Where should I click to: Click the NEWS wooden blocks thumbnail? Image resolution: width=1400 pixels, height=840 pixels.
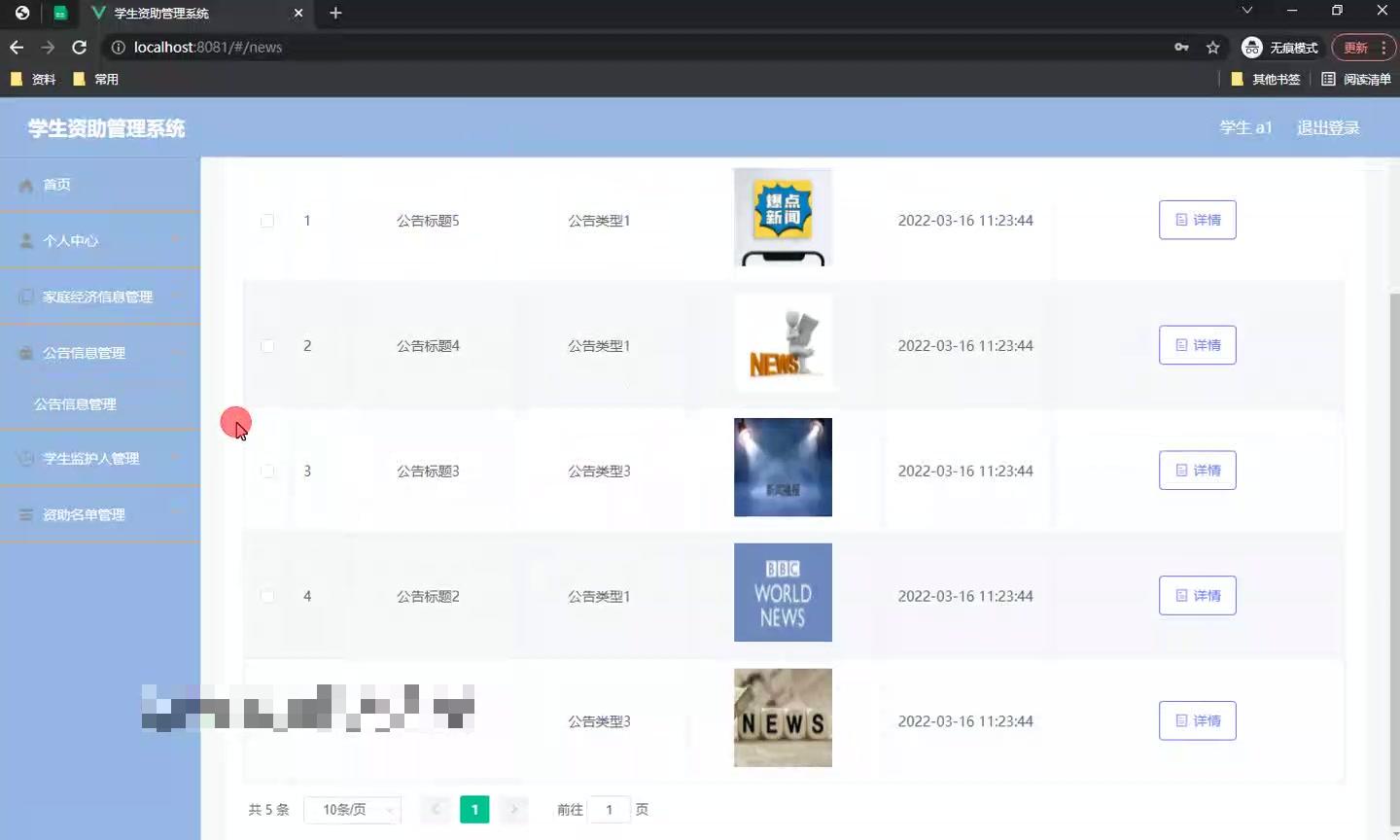(783, 717)
